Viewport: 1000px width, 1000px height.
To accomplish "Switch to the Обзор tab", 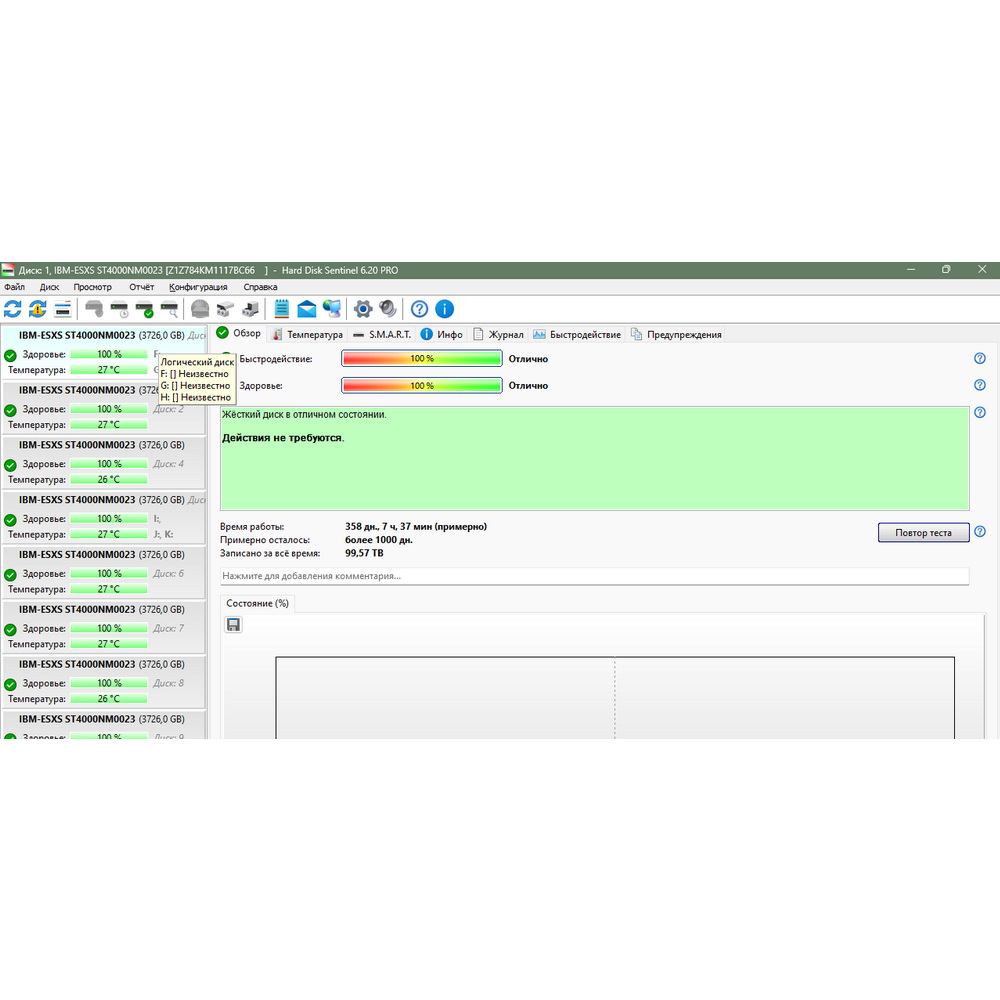I will coord(239,334).
